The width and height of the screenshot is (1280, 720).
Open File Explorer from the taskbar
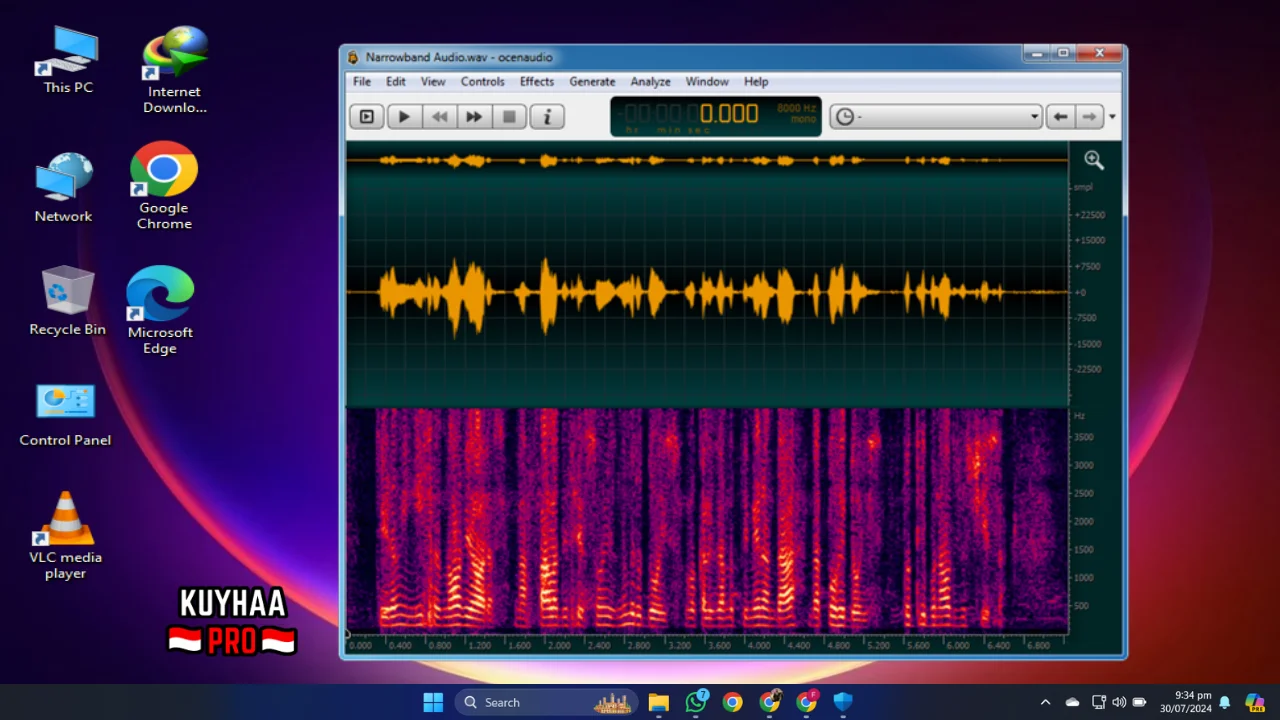[658, 702]
